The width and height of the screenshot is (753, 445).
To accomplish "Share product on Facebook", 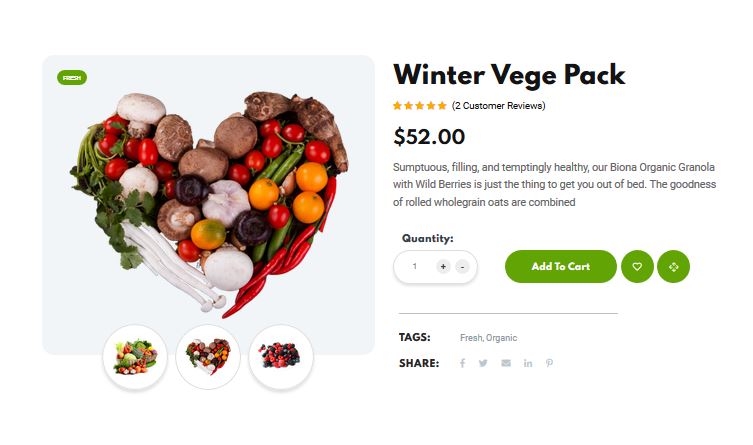I will pyautogui.click(x=462, y=363).
